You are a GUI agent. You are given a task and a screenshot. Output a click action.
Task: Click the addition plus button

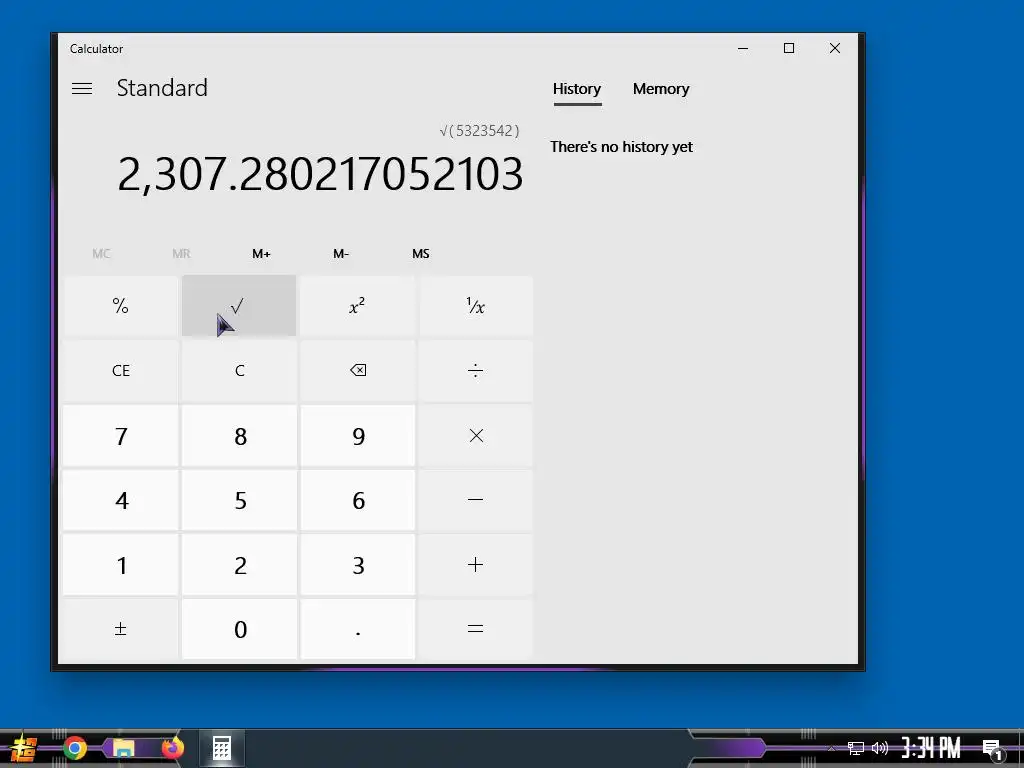pos(475,565)
